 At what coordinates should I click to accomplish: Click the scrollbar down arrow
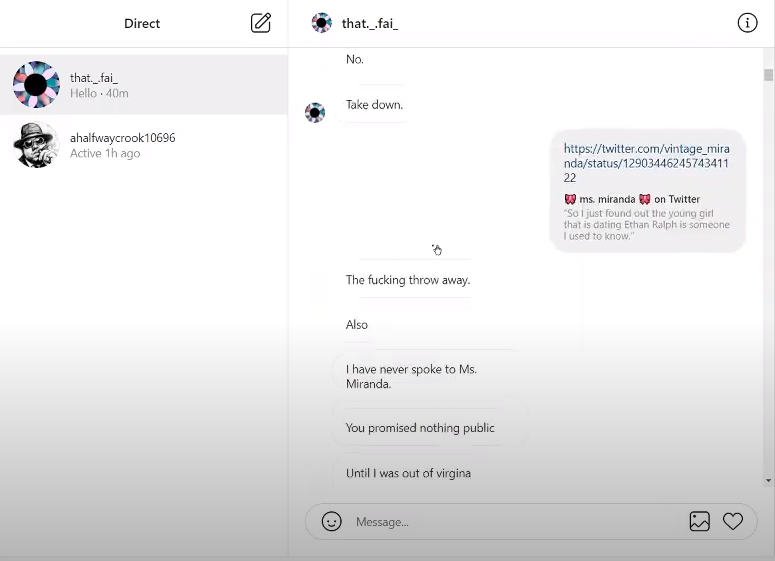tap(768, 480)
